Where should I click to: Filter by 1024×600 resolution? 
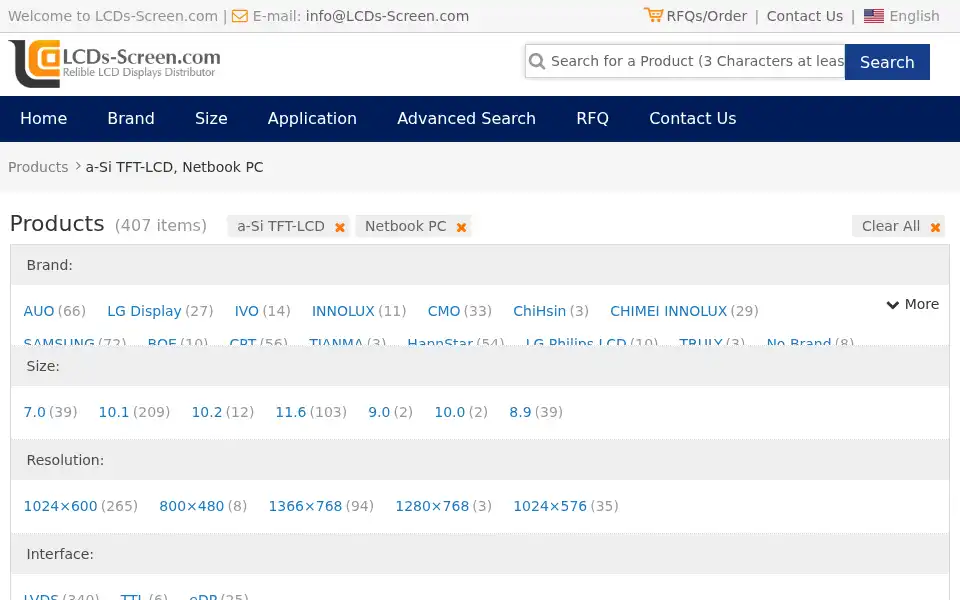click(x=61, y=506)
